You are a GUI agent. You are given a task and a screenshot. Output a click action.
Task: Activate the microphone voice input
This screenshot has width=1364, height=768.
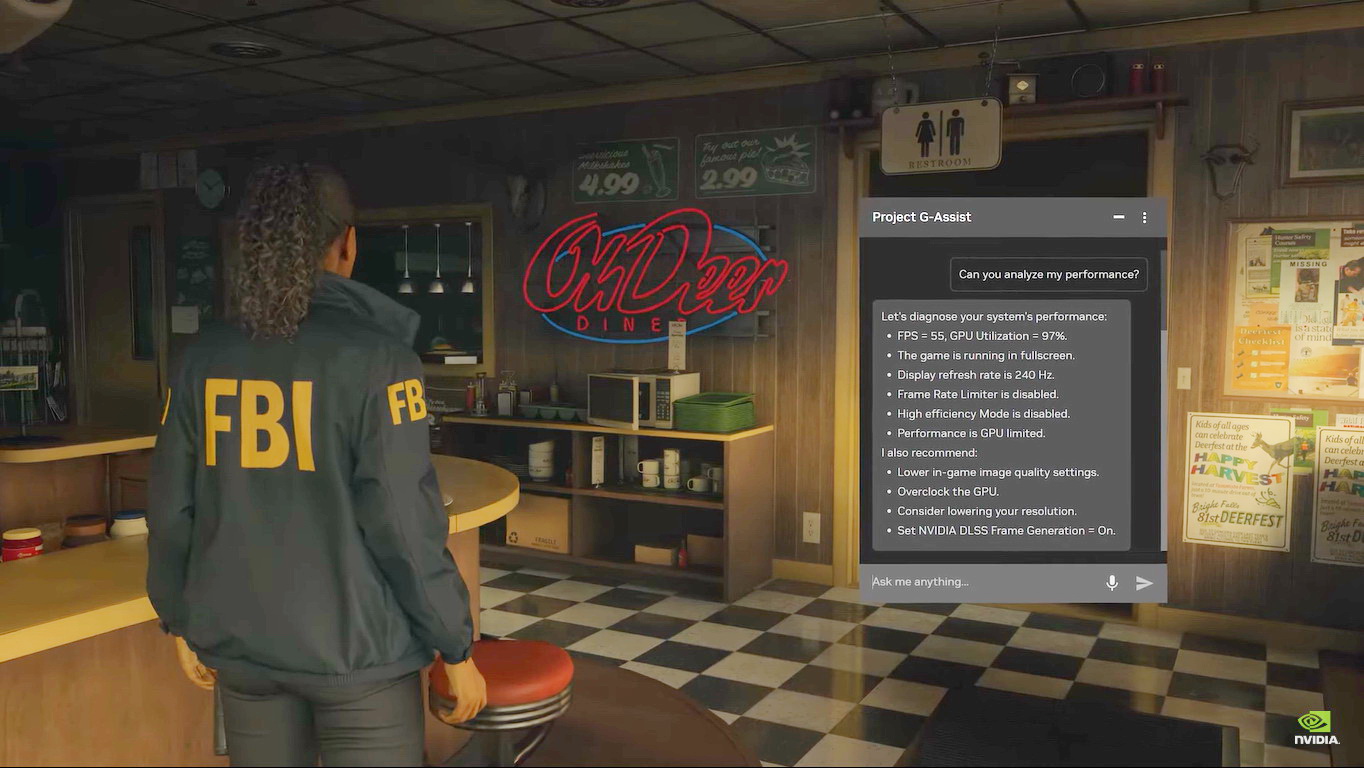click(x=1112, y=582)
